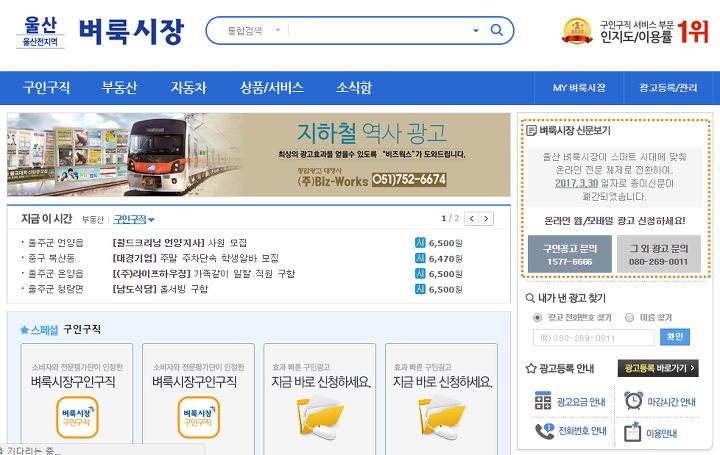Open last 지금 바로 신청하세요 folder card

[x=441, y=399]
